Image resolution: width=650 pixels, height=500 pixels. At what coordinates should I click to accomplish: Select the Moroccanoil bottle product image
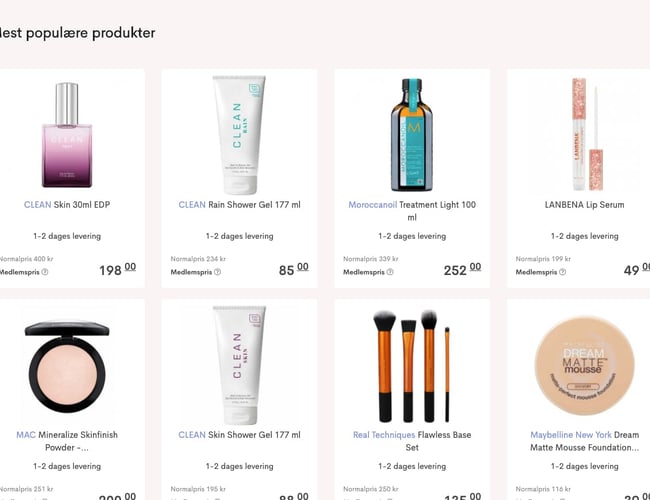tap(412, 135)
